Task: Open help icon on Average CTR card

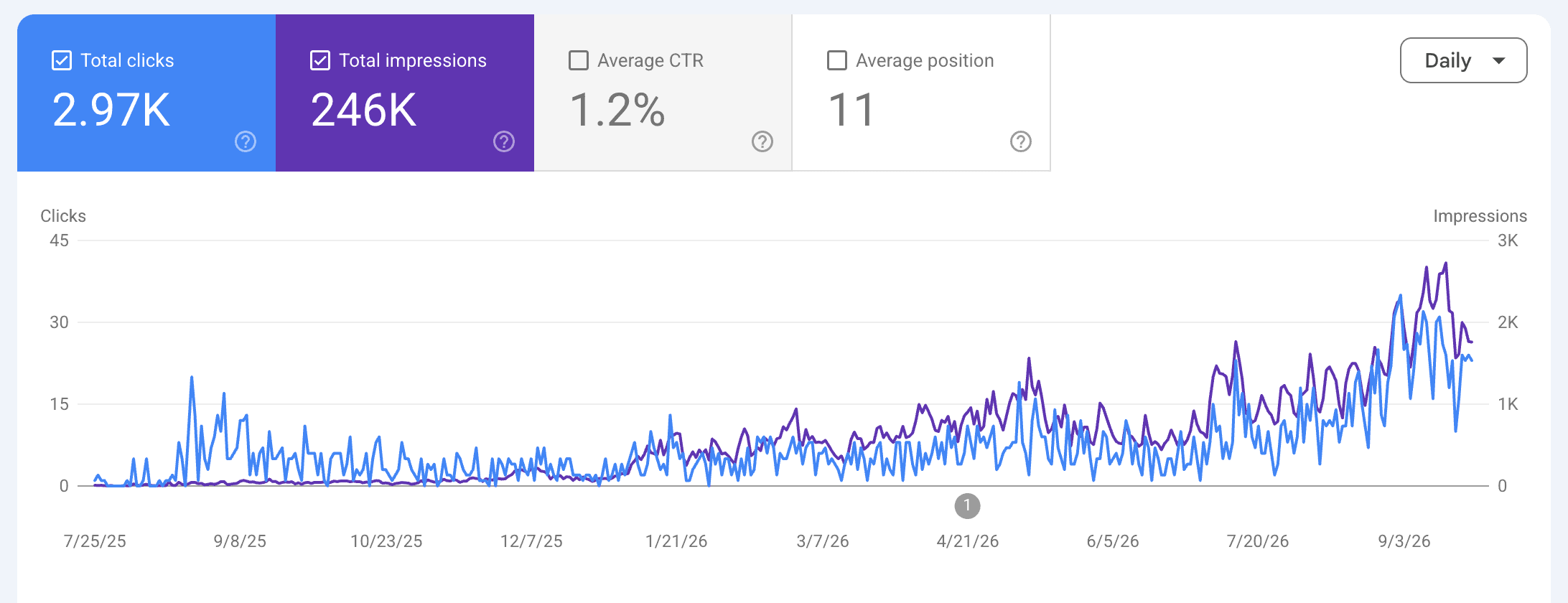Action: [762, 141]
